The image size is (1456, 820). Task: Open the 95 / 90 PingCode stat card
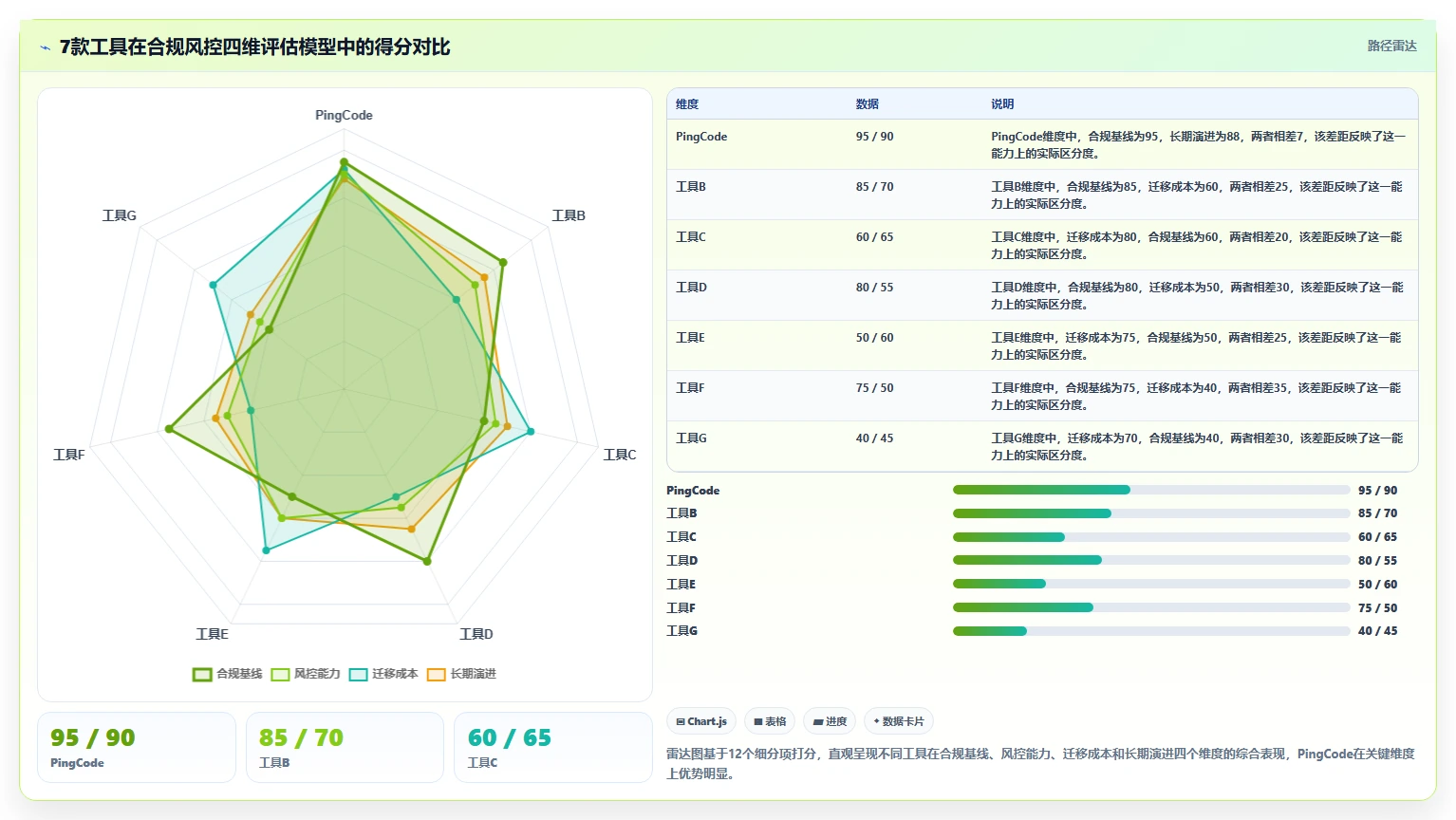[137, 748]
